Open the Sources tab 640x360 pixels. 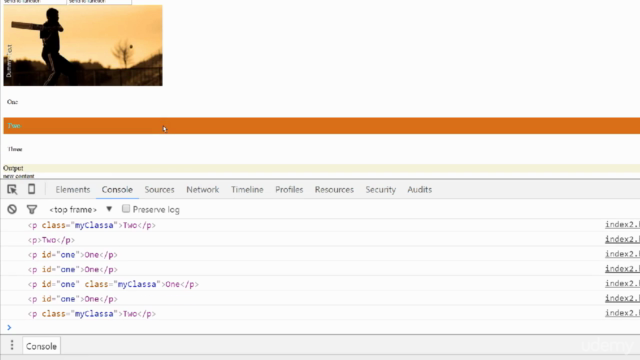[x=159, y=189]
